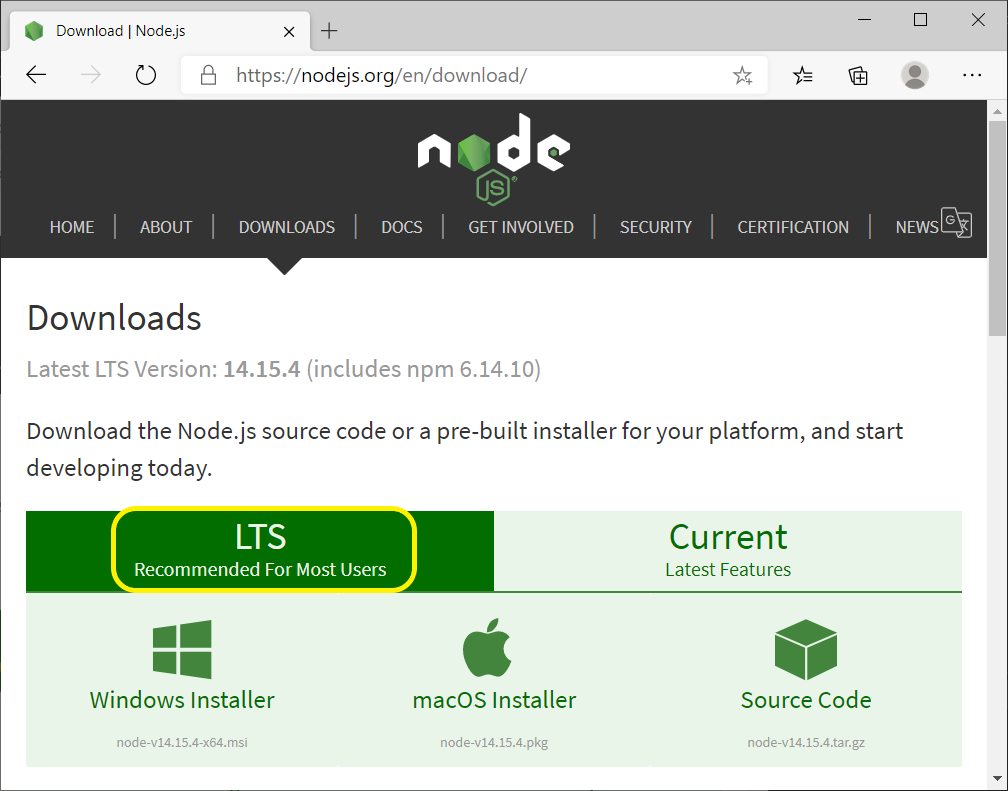Click the node-v14.15.4.pkg filename
Image resolution: width=1008 pixels, height=791 pixels.
tap(494, 743)
